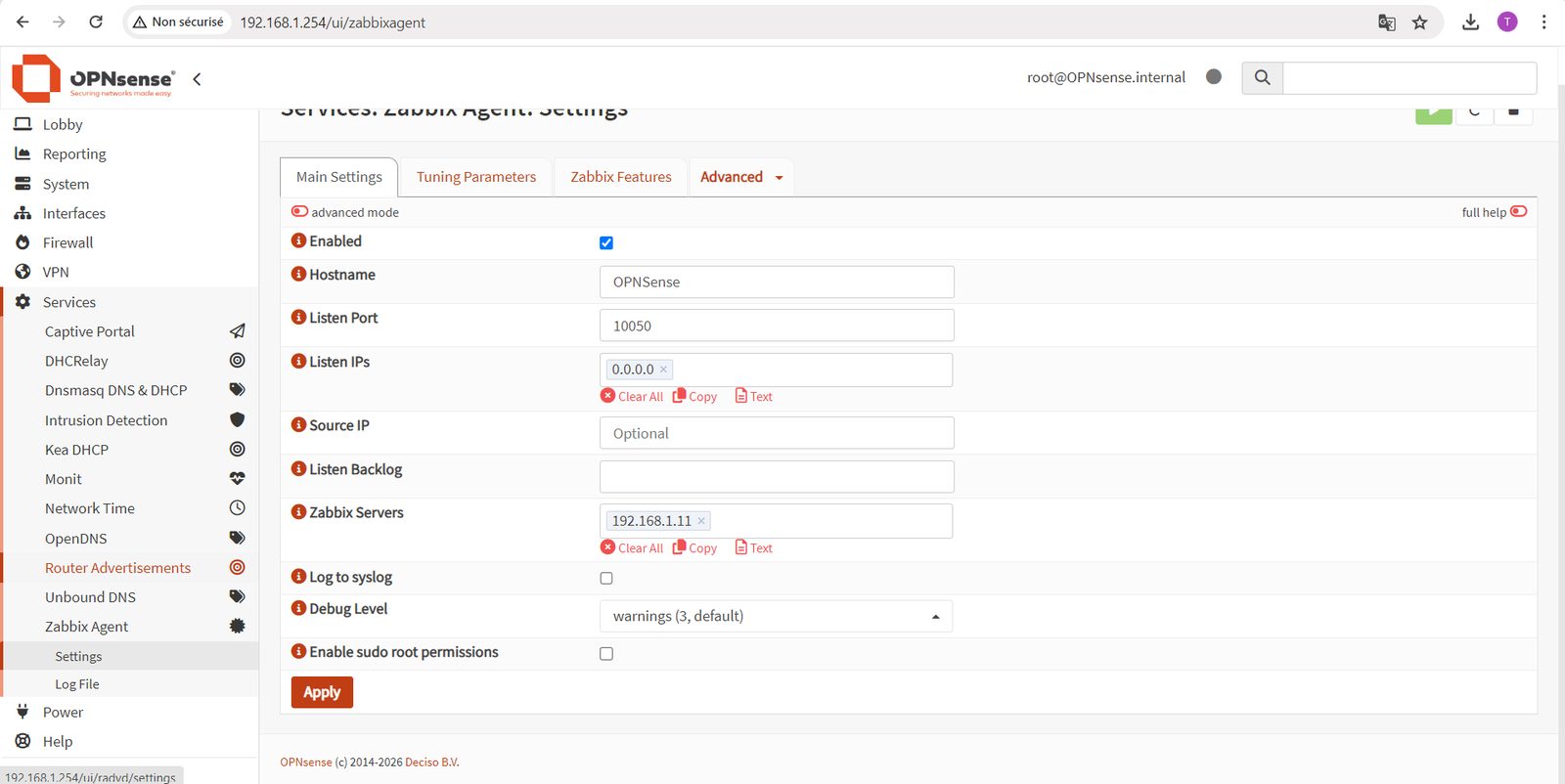The height and width of the screenshot is (784, 1565).
Task: Click Intrusion Detection shield icon
Action: [237, 419]
